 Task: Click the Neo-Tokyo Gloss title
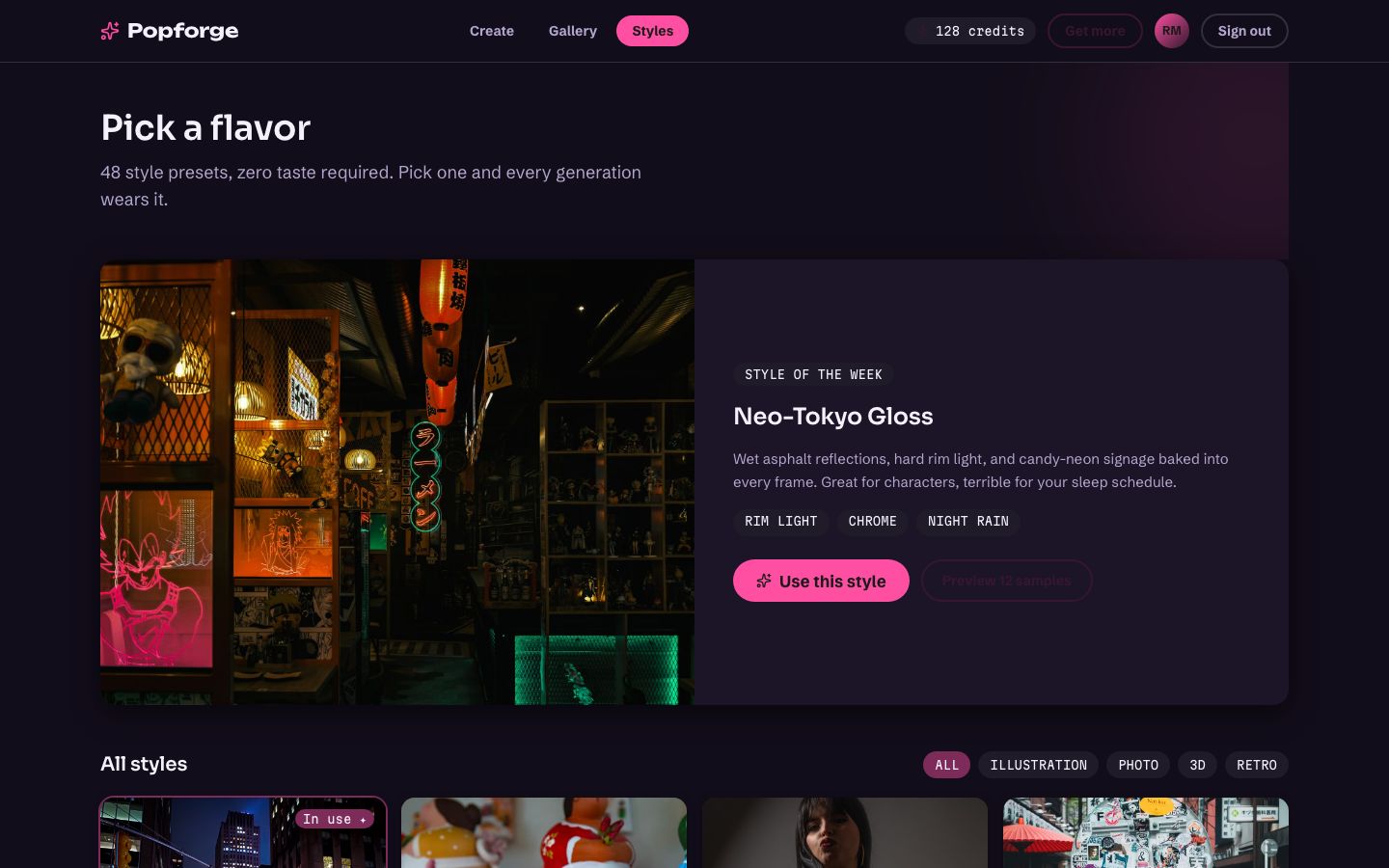[833, 416]
